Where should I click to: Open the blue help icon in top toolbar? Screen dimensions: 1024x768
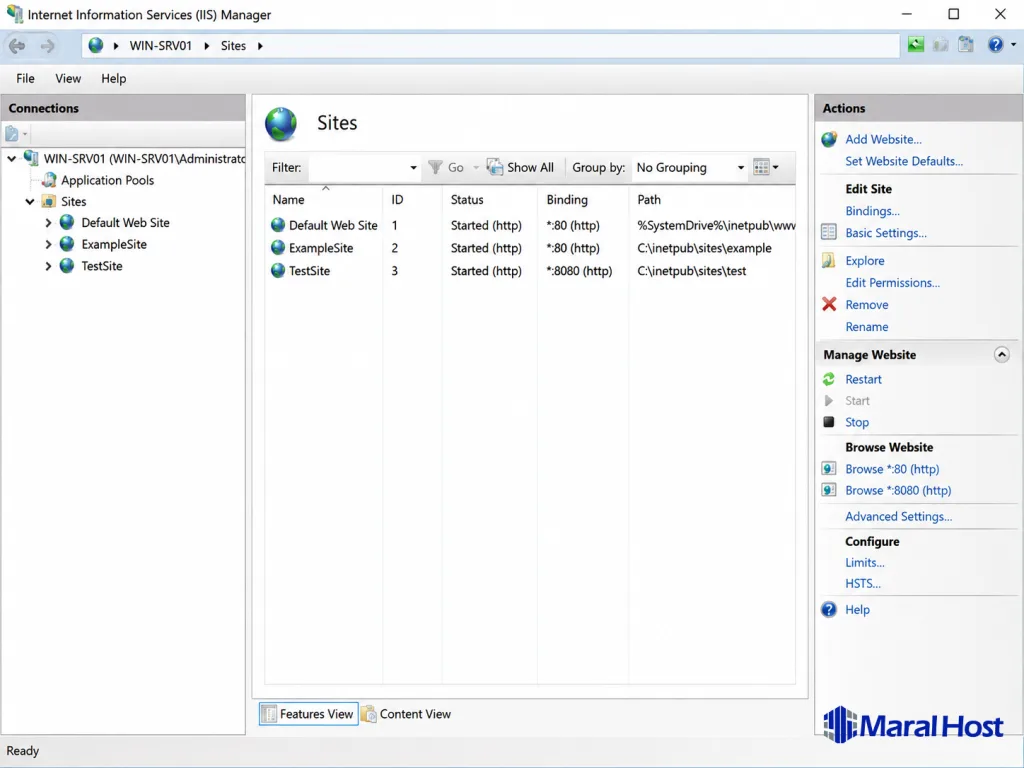pyautogui.click(x=995, y=44)
